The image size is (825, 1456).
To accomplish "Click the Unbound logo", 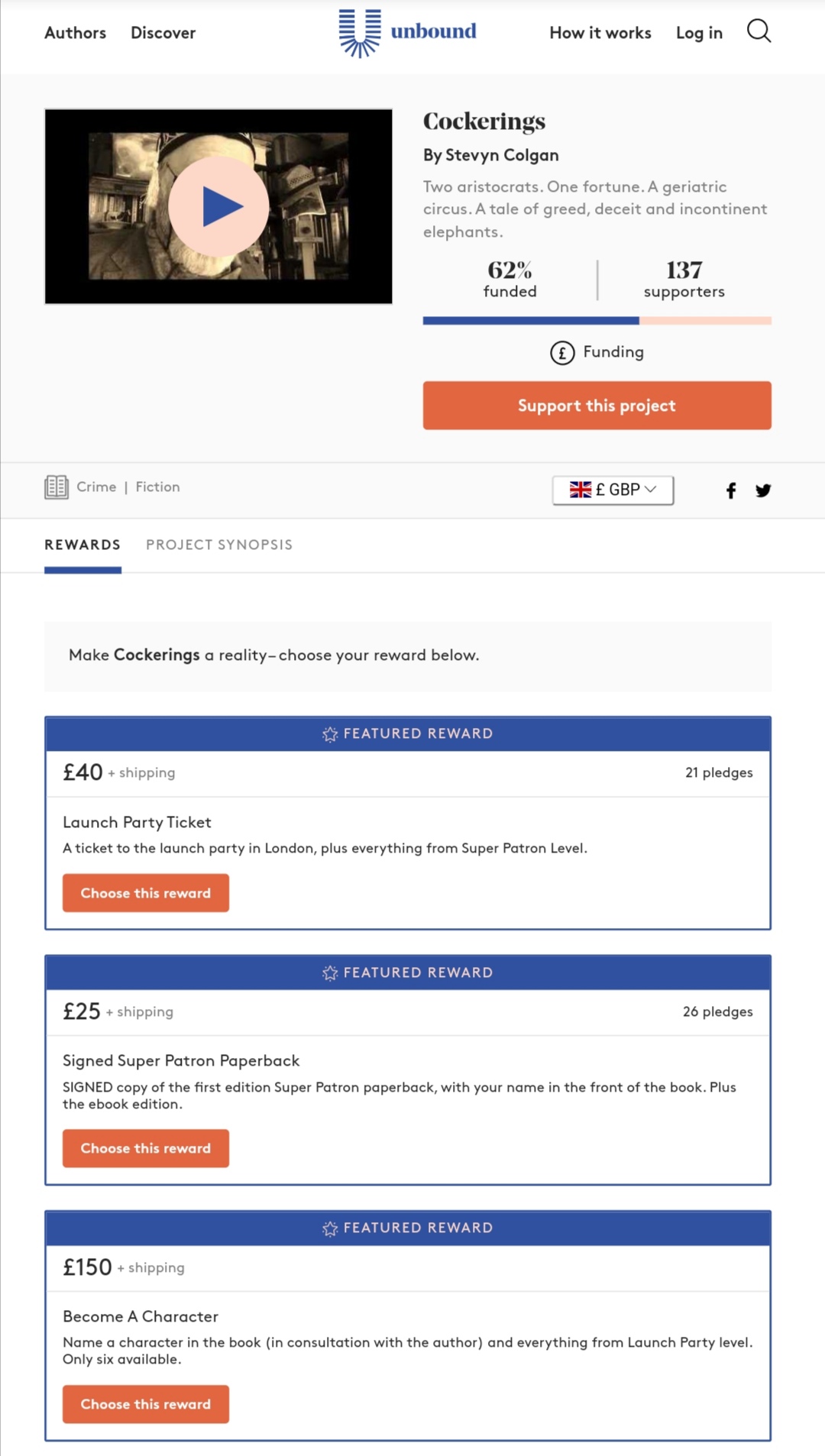I will pyautogui.click(x=408, y=33).
